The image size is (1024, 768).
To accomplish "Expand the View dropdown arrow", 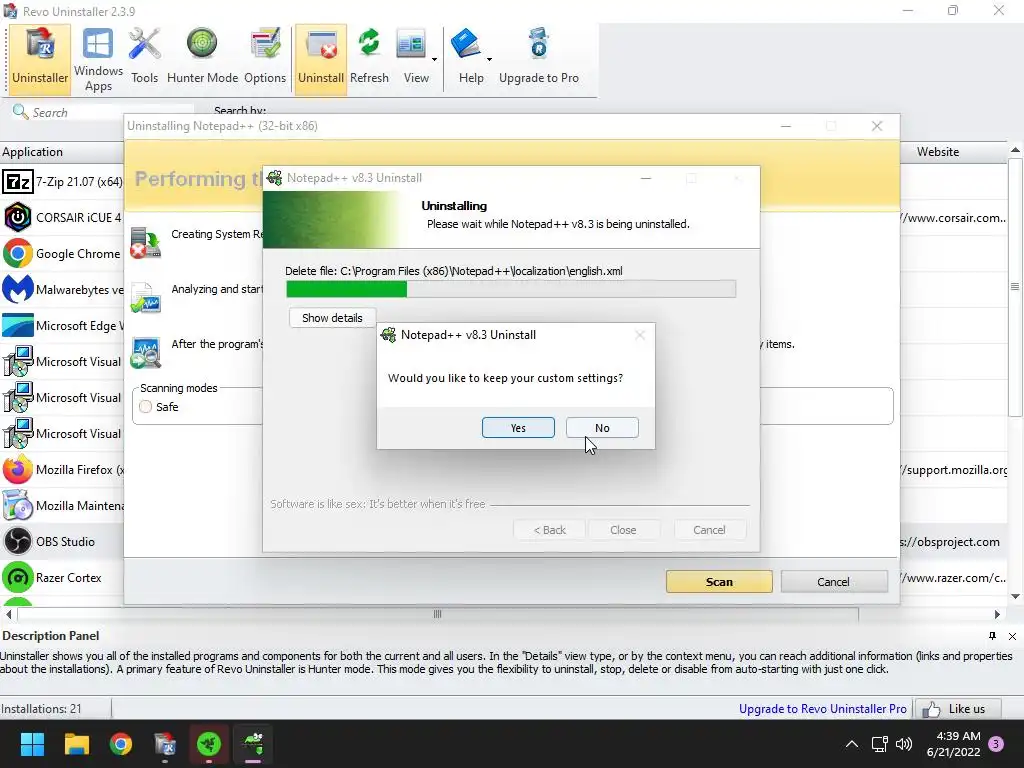I will tap(434, 59).
